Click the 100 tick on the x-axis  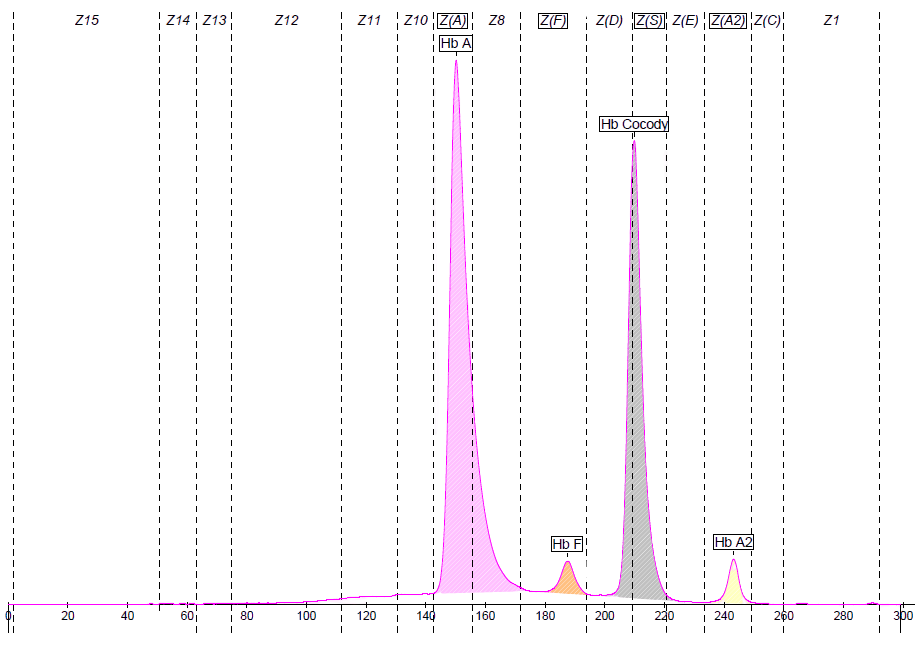tap(306, 616)
